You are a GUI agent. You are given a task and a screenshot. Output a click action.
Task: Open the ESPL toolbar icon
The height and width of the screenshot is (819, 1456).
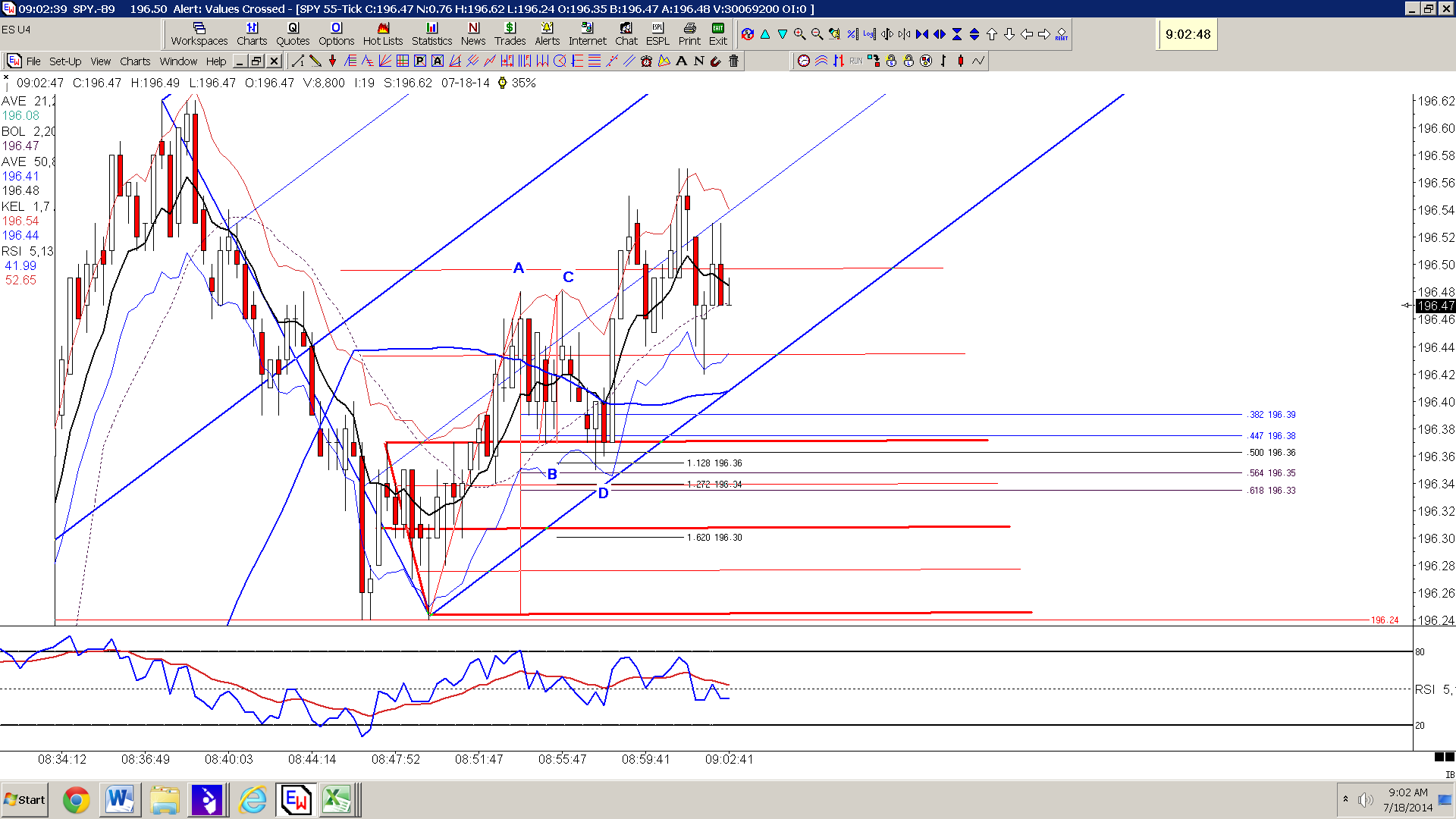(657, 34)
